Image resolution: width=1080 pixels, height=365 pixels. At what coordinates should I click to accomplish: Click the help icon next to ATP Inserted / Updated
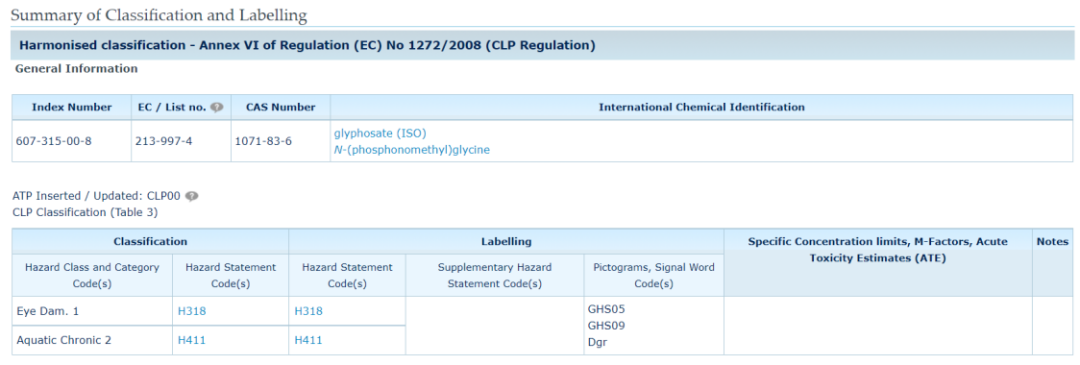click(192, 196)
